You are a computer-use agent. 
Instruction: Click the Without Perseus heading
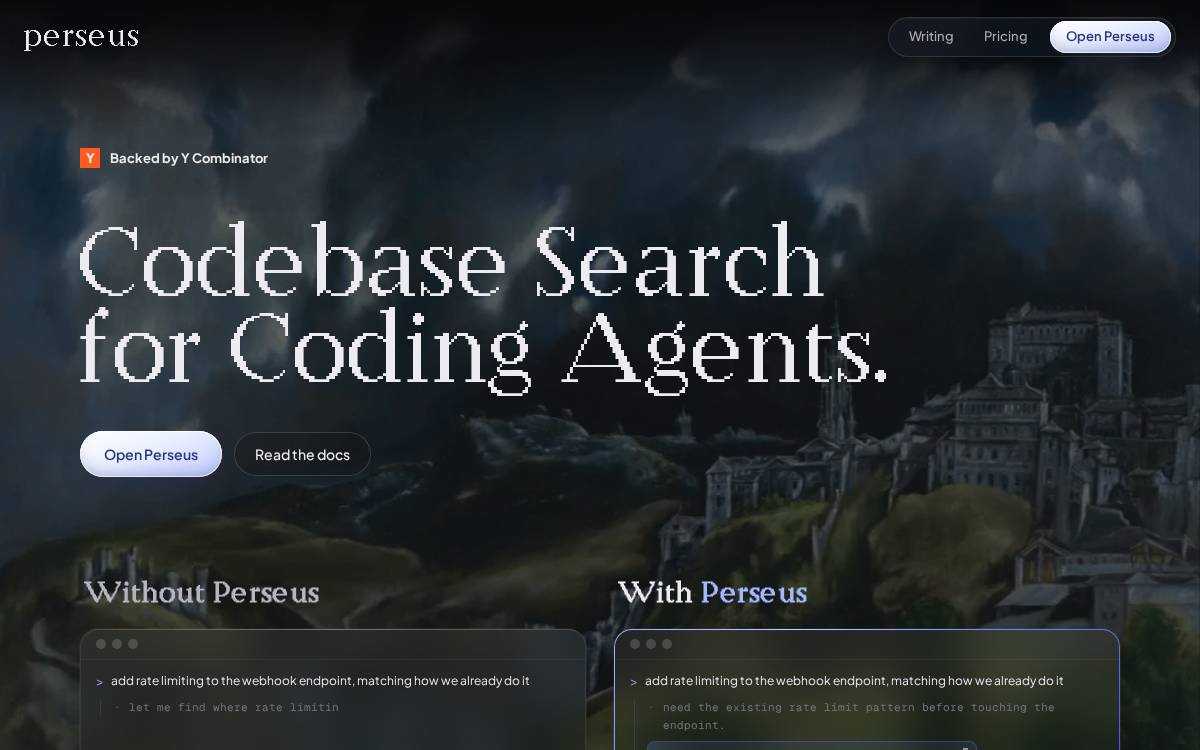pos(201,593)
